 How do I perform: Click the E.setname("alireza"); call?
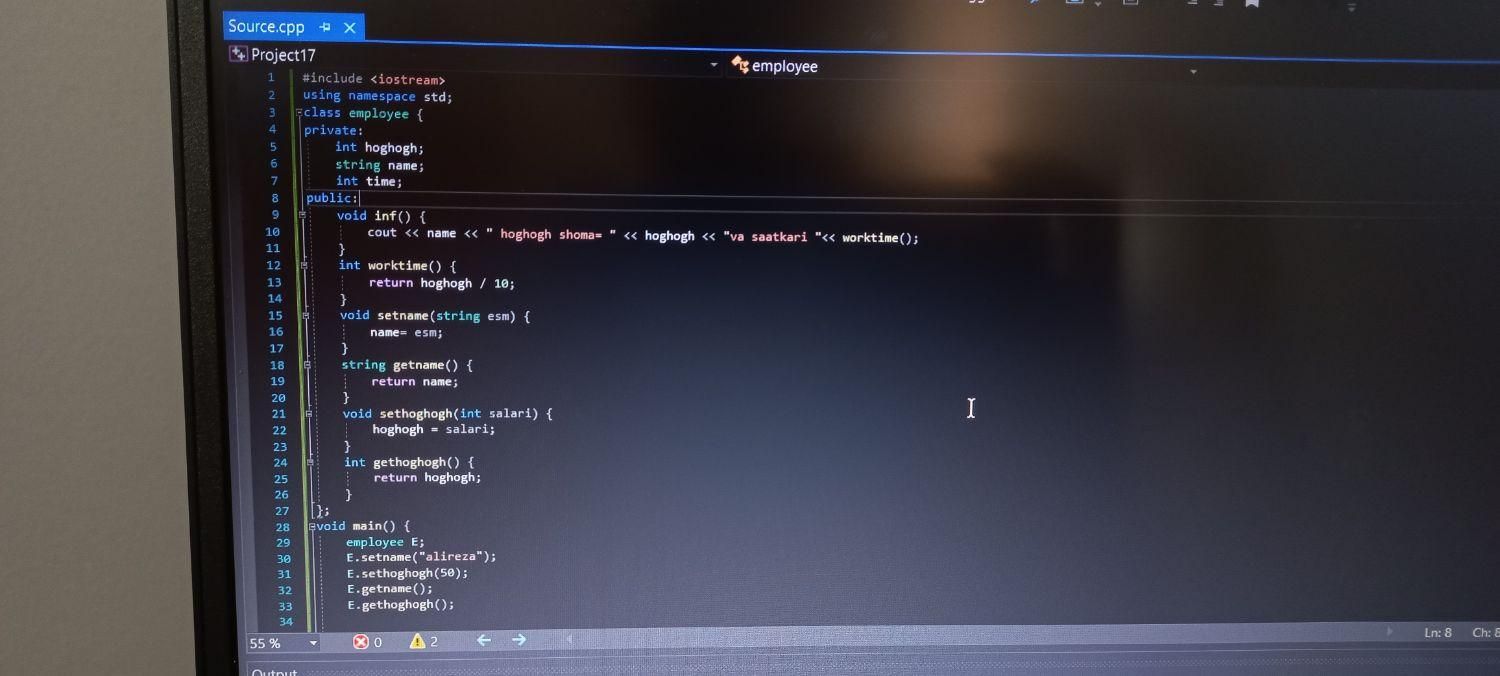pyautogui.click(x=421, y=557)
